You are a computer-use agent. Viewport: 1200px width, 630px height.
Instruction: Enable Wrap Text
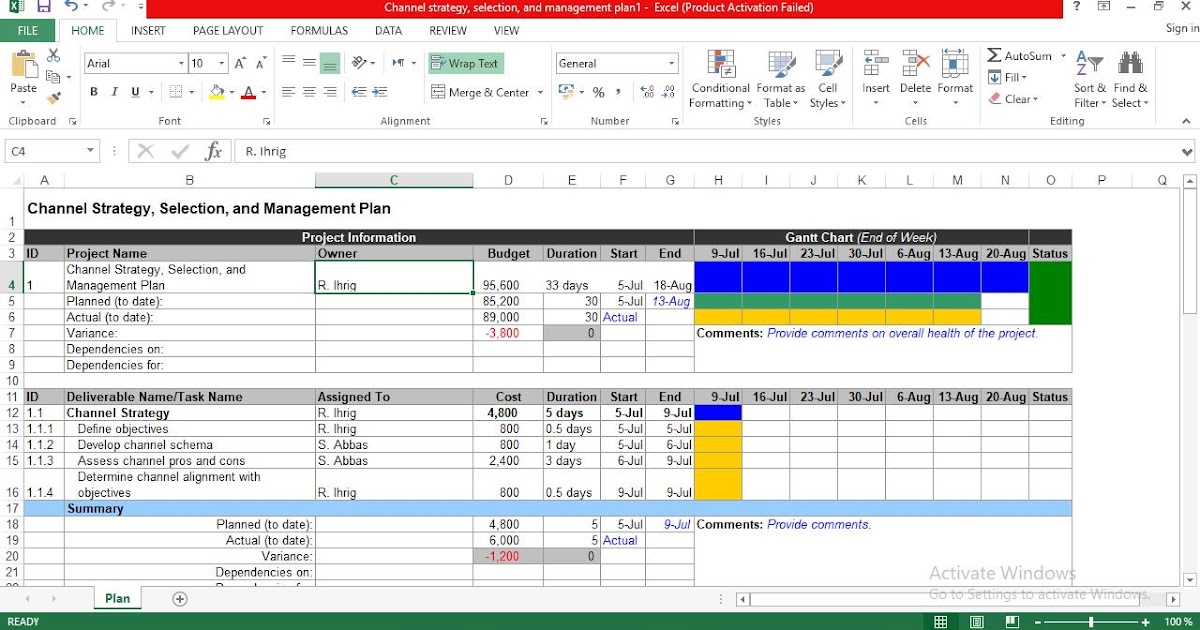[465, 63]
